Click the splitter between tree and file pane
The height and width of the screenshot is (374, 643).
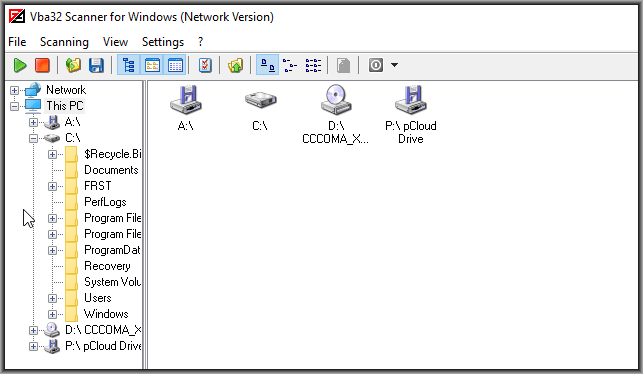145,225
